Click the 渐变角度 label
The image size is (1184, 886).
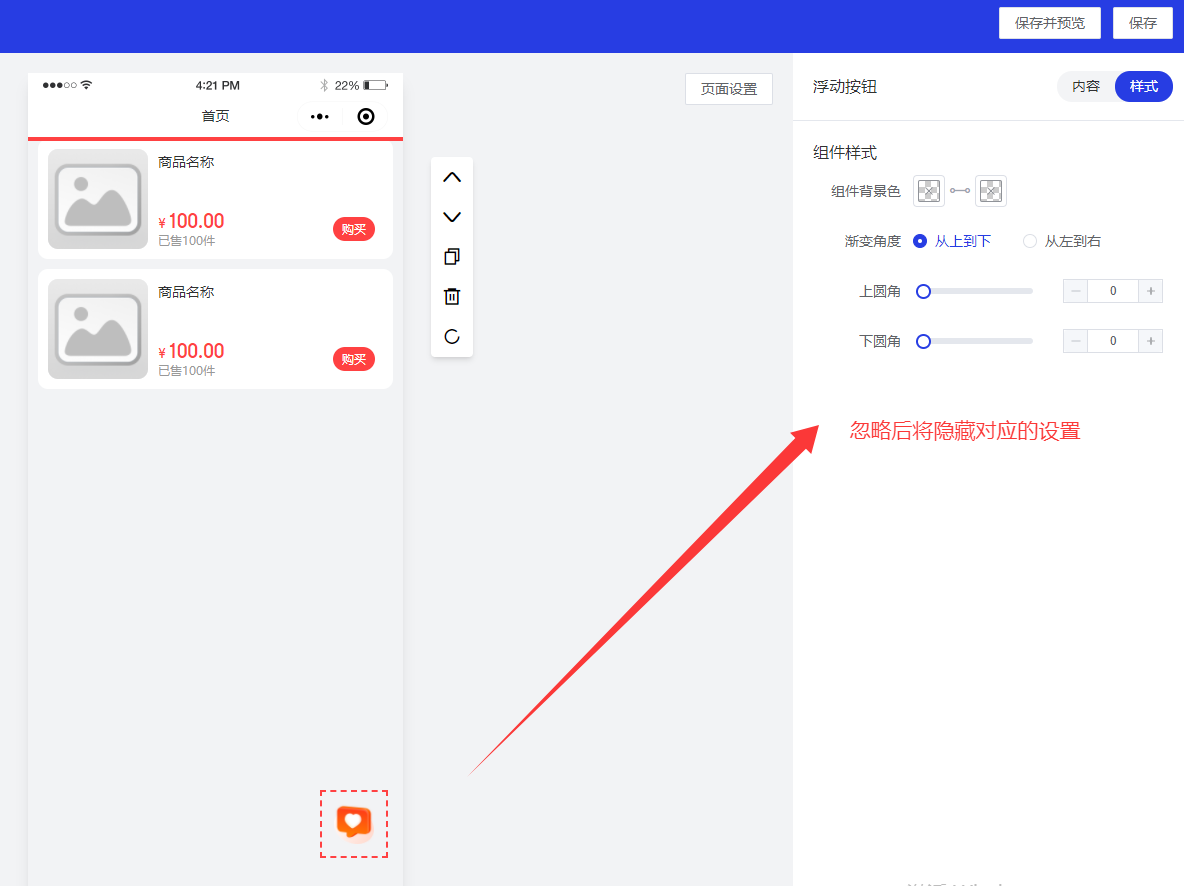point(872,241)
